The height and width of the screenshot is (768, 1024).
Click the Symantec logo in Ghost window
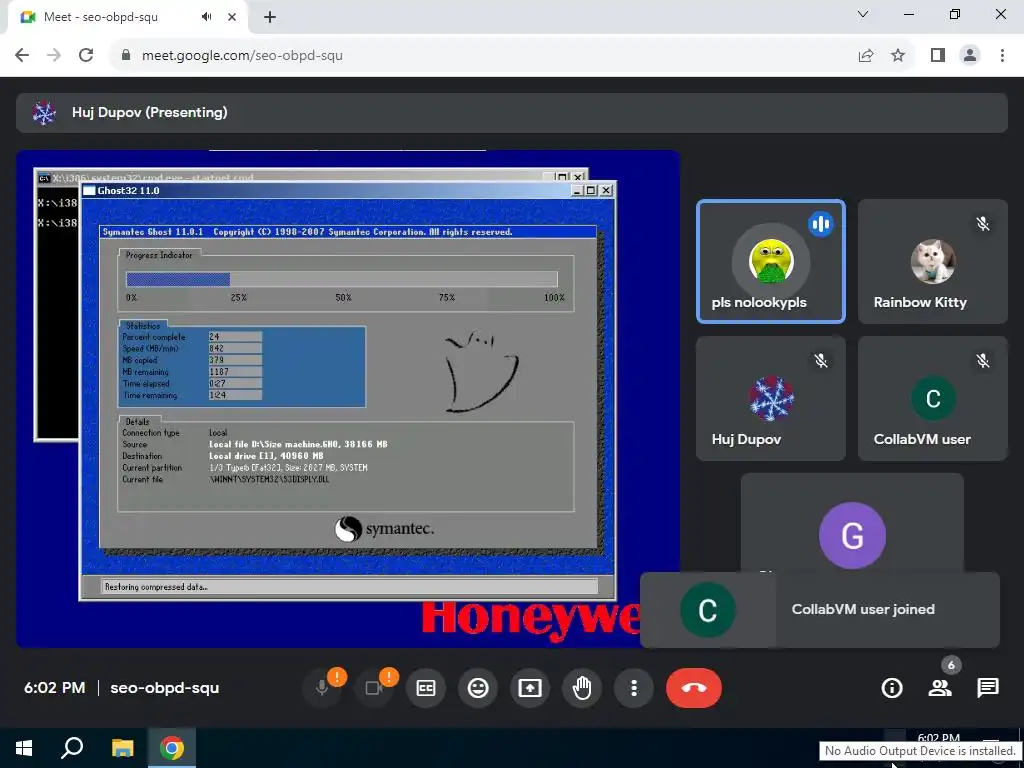(385, 529)
